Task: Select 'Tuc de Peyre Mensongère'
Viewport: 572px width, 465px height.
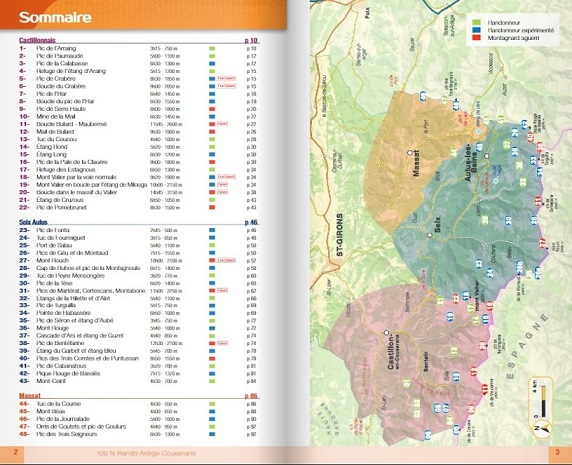Action: coord(71,276)
